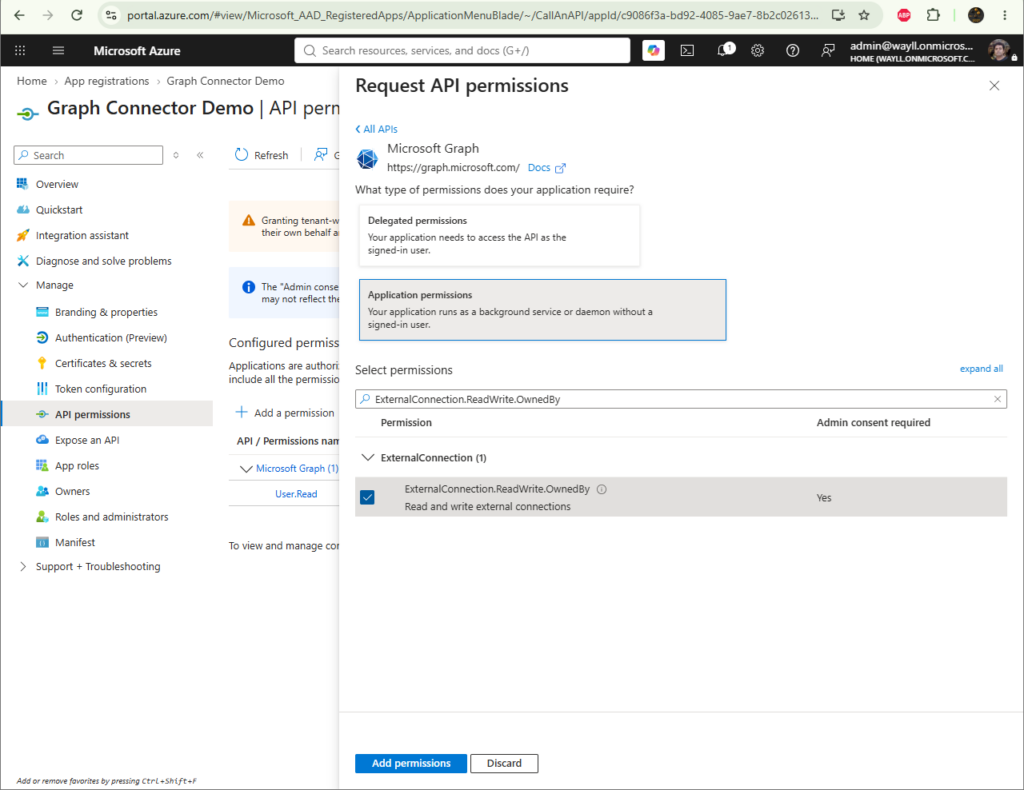Screen dimensions: 1024x790
Task: Reload the Azure portal page
Action: 76,15
